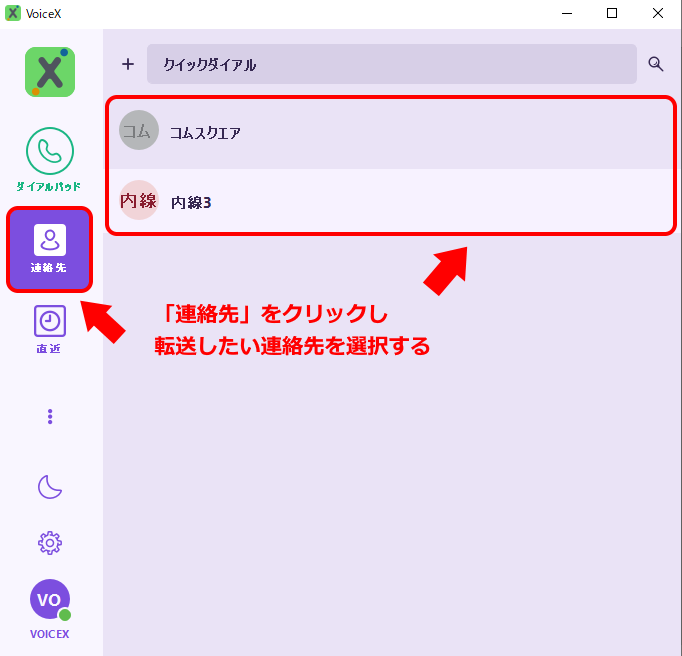
Task: Click the VO user profile avatar
Action: coord(48,599)
